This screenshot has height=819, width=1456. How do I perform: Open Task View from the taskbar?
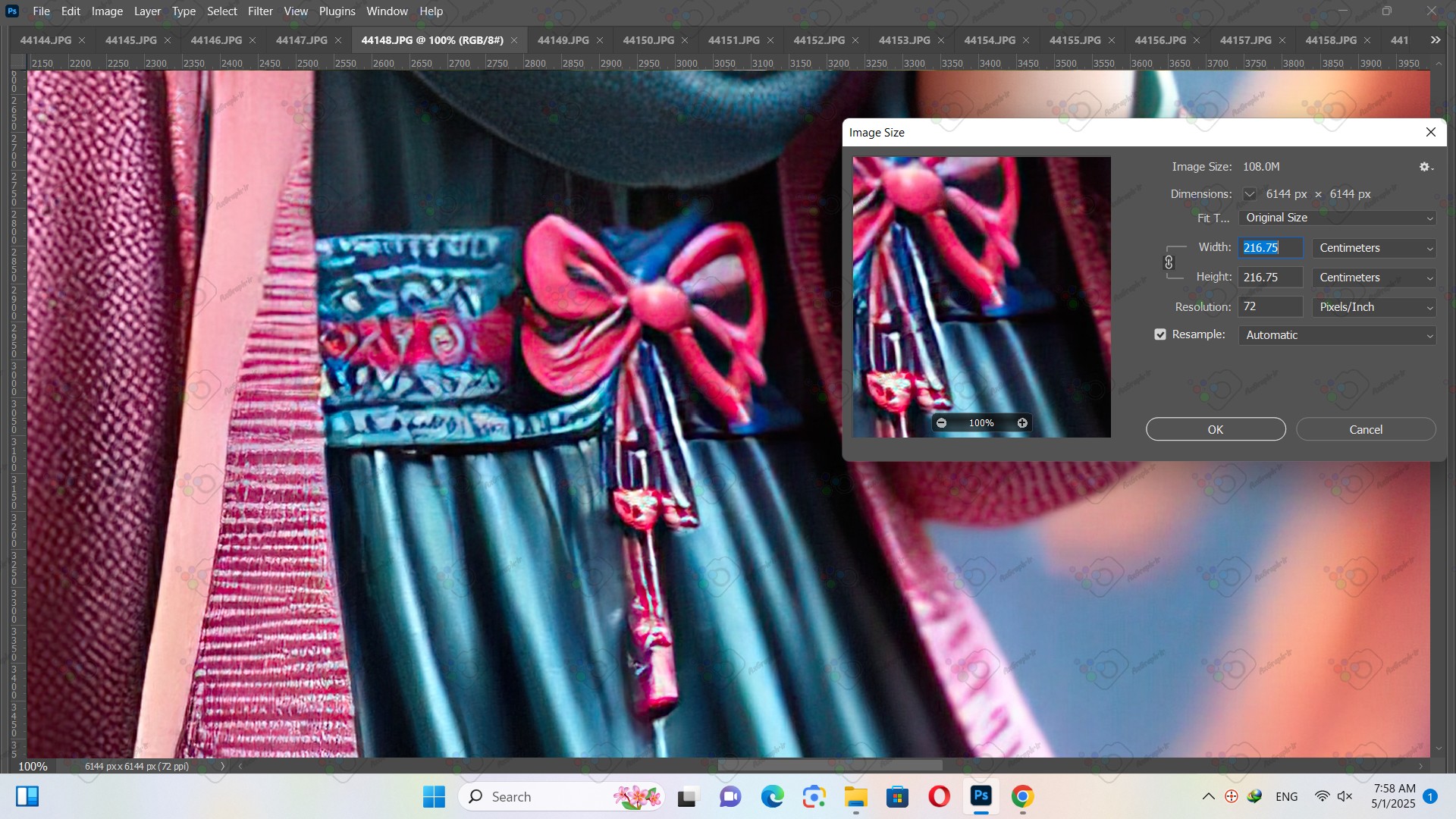687,797
